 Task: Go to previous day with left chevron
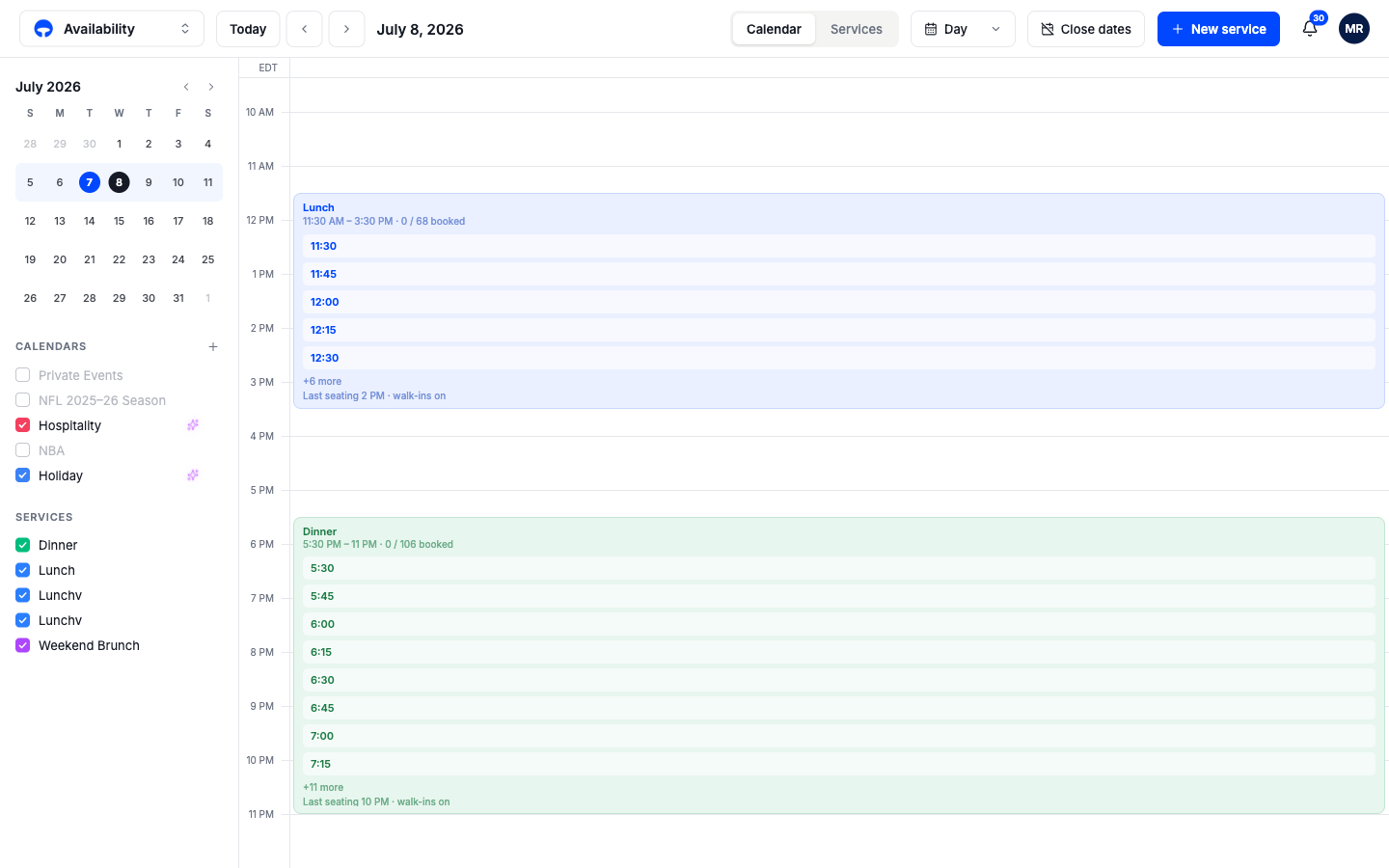(x=304, y=29)
